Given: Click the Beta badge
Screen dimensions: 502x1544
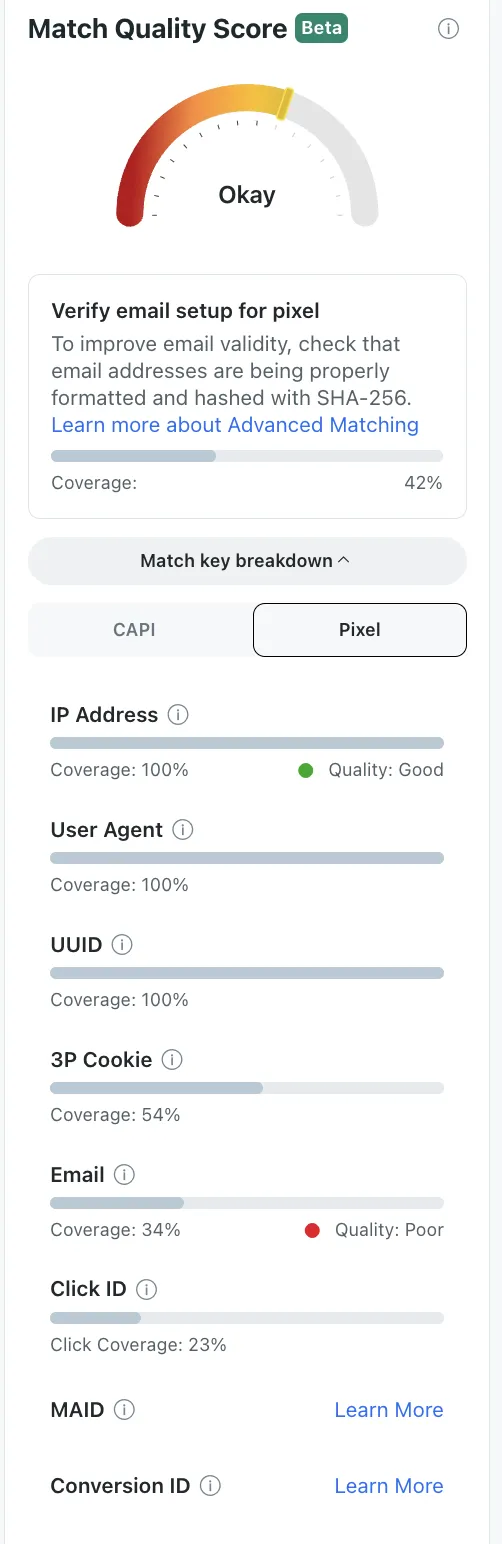Looking at the screenshot, I should click(321, 28).
